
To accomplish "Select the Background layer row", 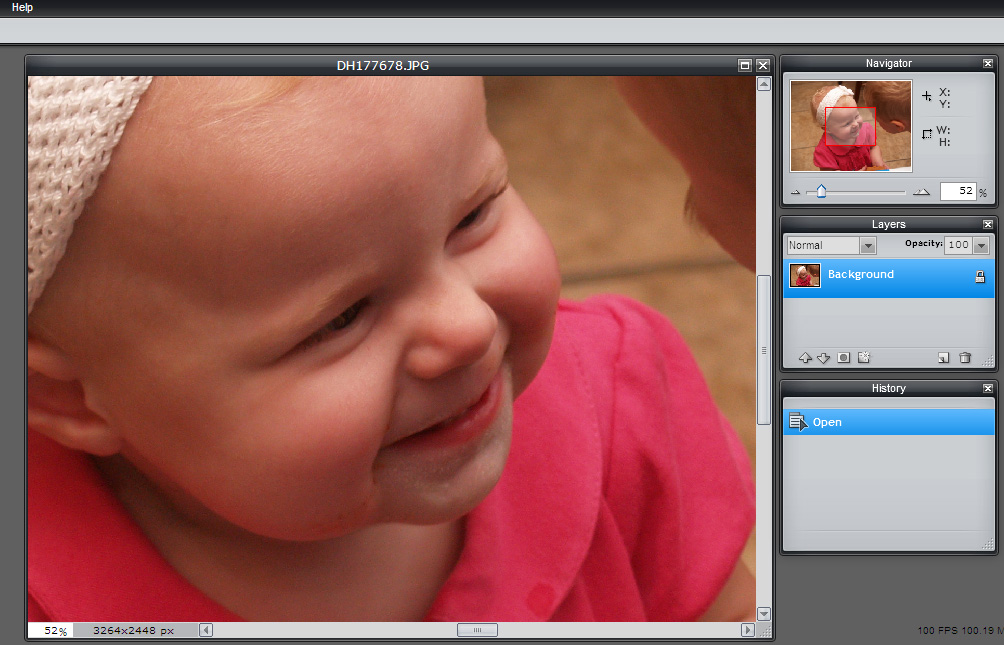I will 889,277.
